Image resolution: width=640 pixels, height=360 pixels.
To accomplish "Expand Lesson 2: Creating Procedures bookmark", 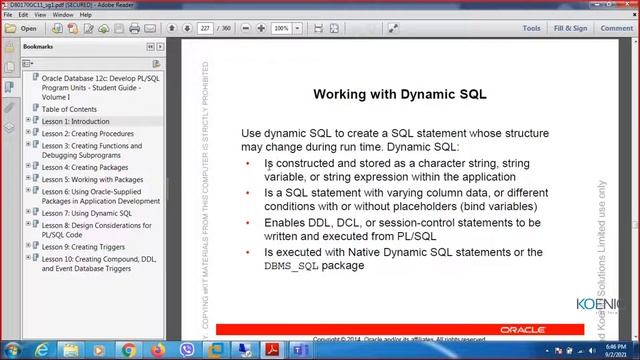I will click(x=28, y=132).
